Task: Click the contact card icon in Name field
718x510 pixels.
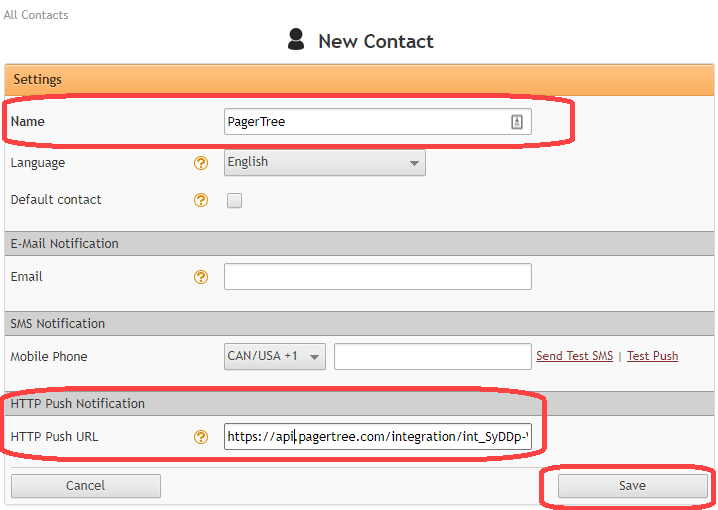Action: point(517,122)
